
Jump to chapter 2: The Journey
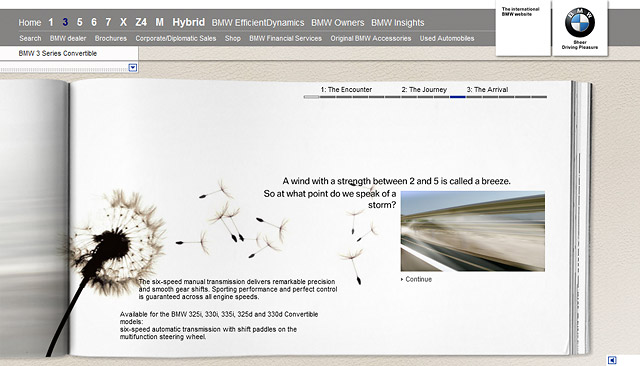coord(424,89)
